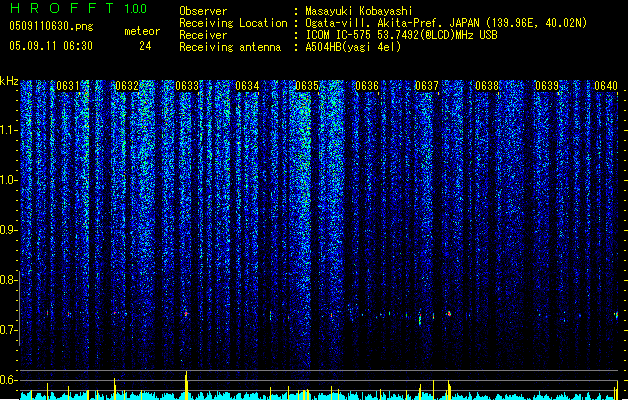This screenshot has height=400, width=629.
Task: Click the Receiving Location label
Action: (x=233, y=23)
